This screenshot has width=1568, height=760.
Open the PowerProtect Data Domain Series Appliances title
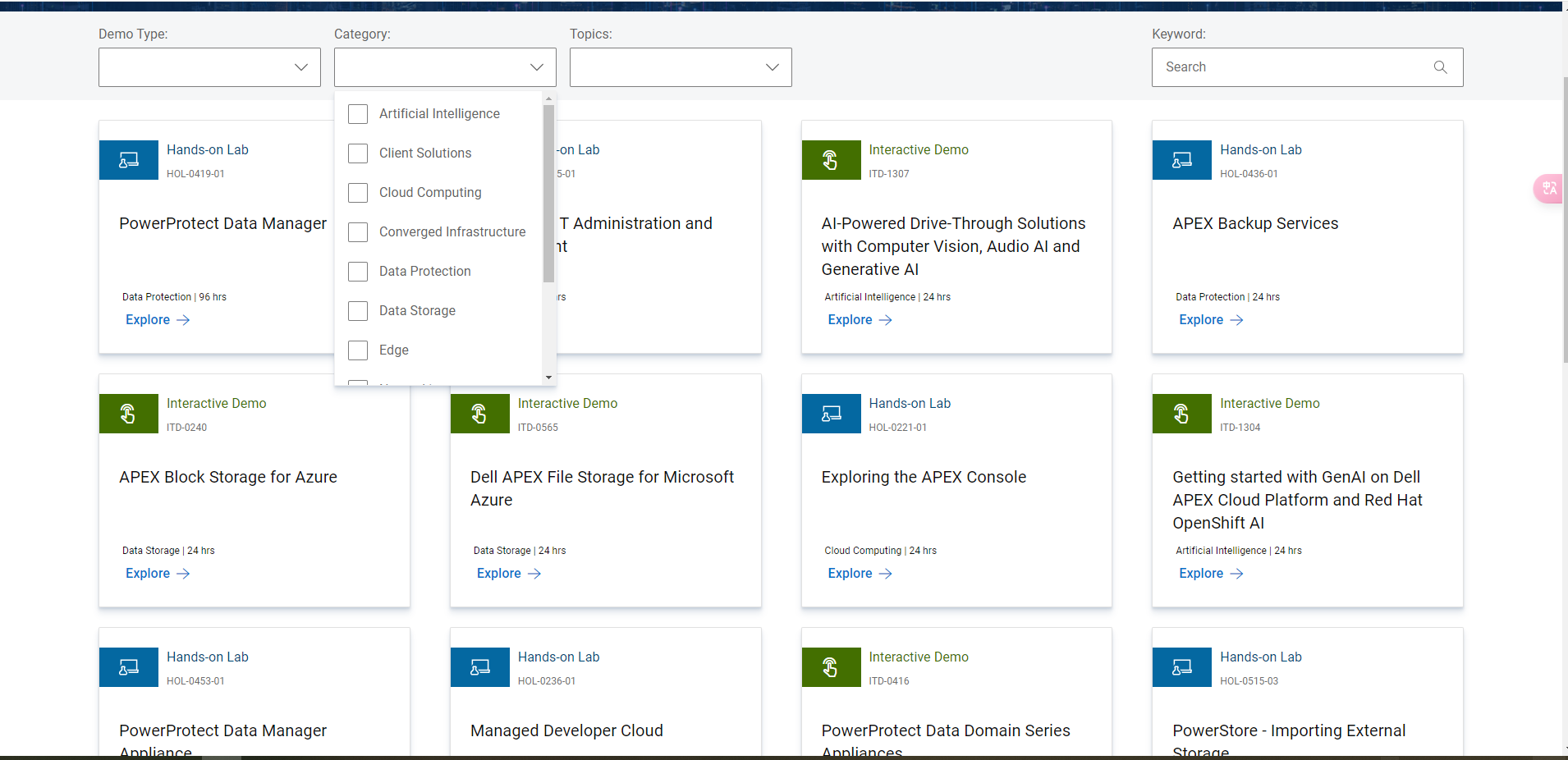pos(946,740)
